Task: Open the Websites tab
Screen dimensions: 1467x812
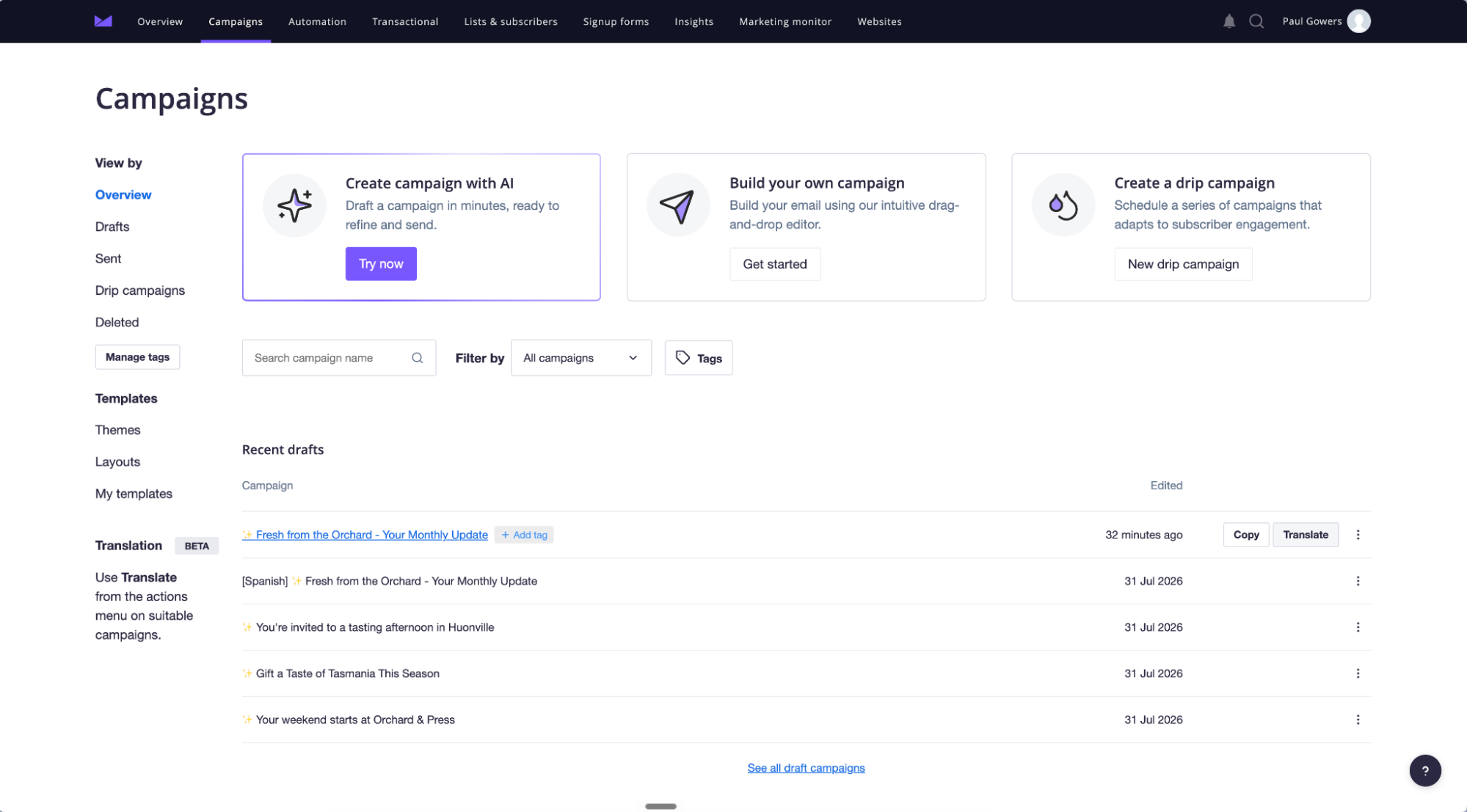Action: (x=879, y=21)
